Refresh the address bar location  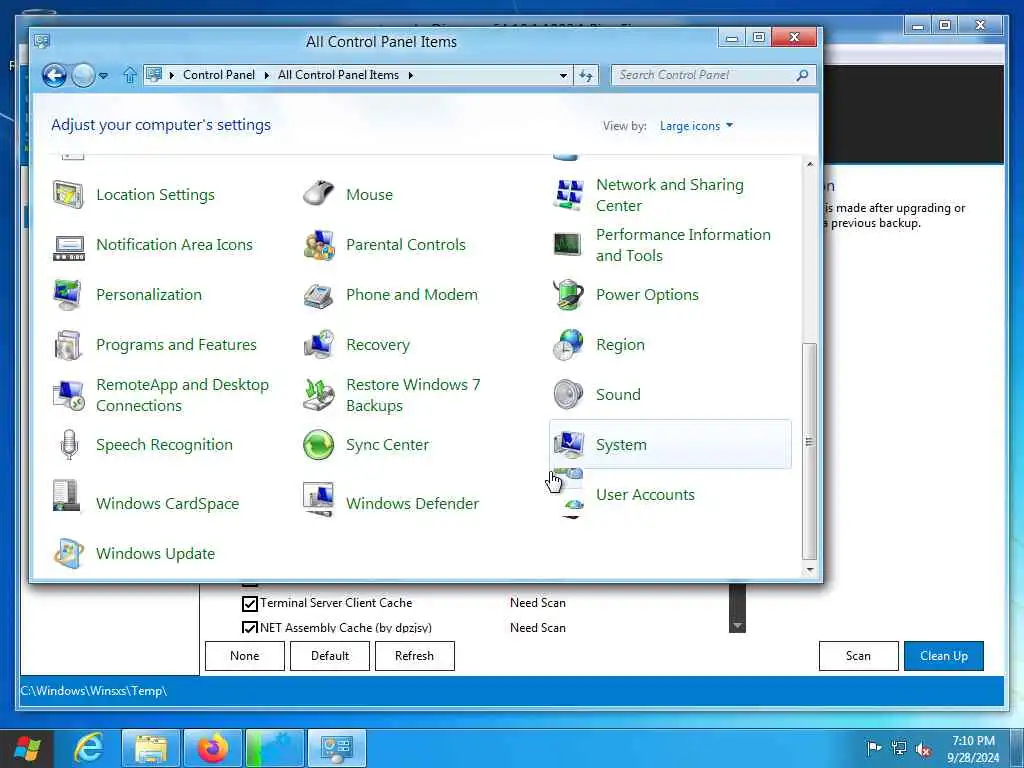[x=586, y=76]
